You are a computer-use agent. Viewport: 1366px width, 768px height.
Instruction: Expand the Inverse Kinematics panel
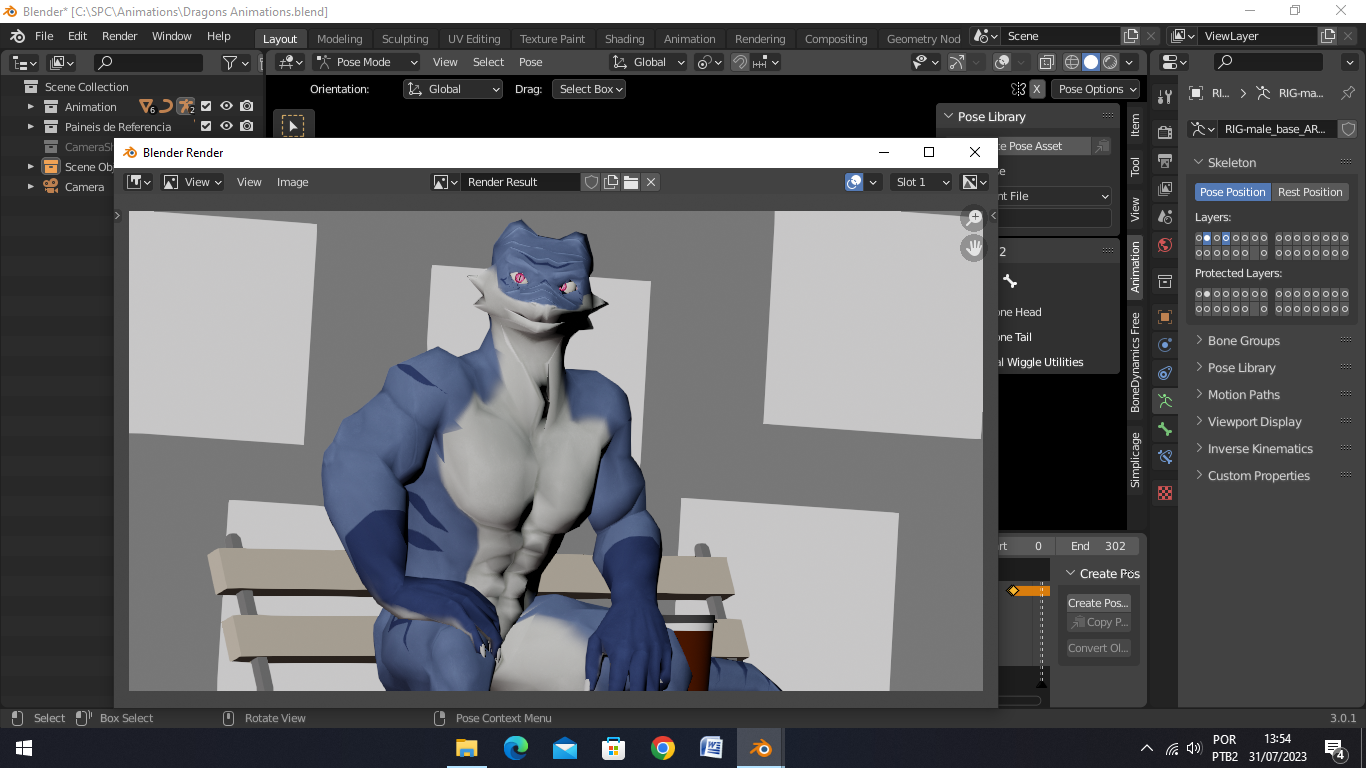point(1260,449)
